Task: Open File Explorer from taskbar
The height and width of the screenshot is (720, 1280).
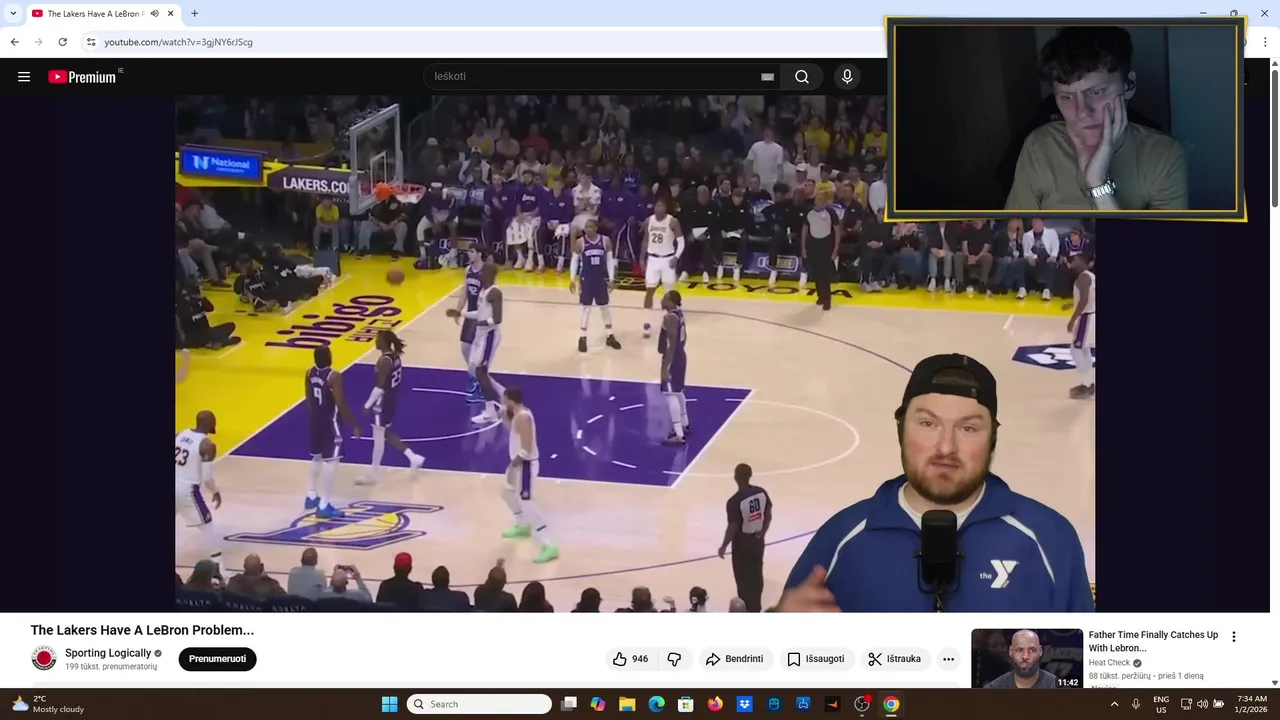Action: pyautogui.click(x=627, y=704)
